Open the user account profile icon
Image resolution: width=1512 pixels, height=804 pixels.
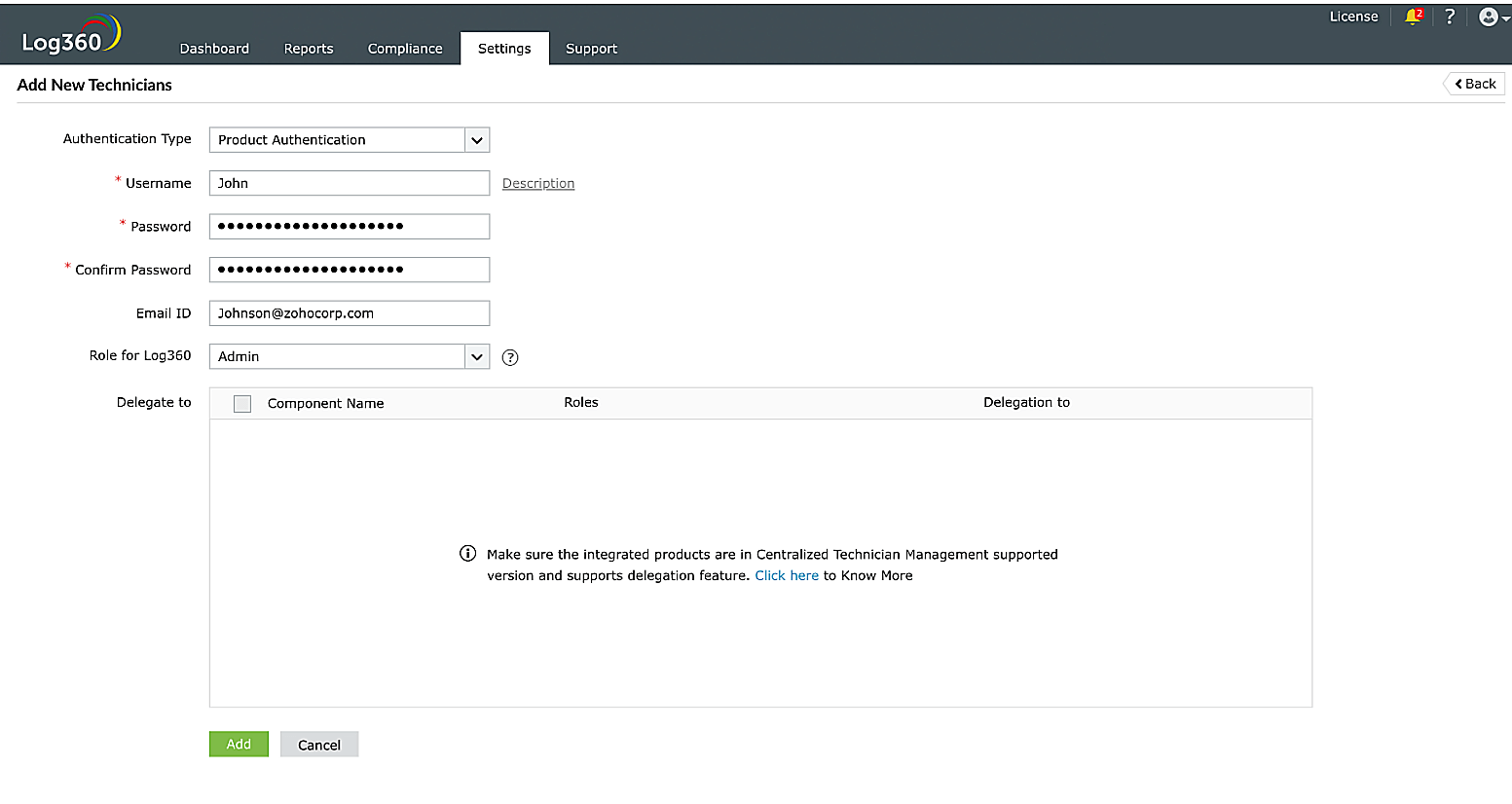[1489, 17]
